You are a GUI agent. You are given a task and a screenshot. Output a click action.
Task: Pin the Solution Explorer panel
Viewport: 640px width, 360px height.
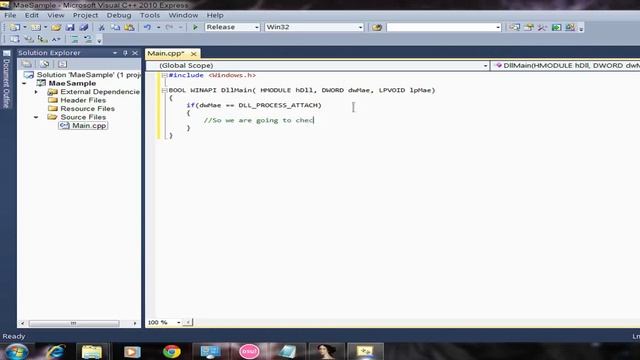125,53
